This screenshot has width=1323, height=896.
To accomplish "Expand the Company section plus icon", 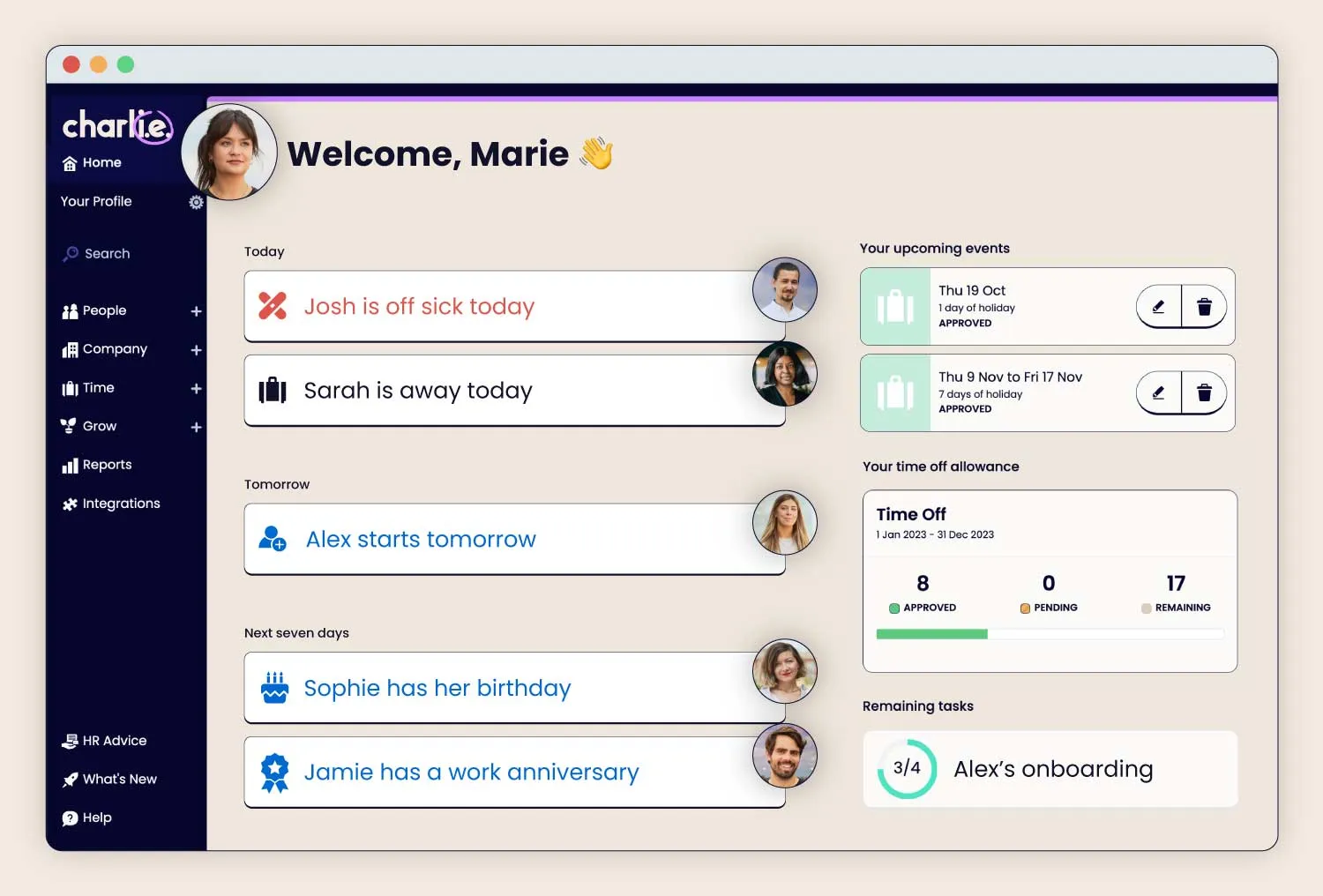I will pos(196,350).
